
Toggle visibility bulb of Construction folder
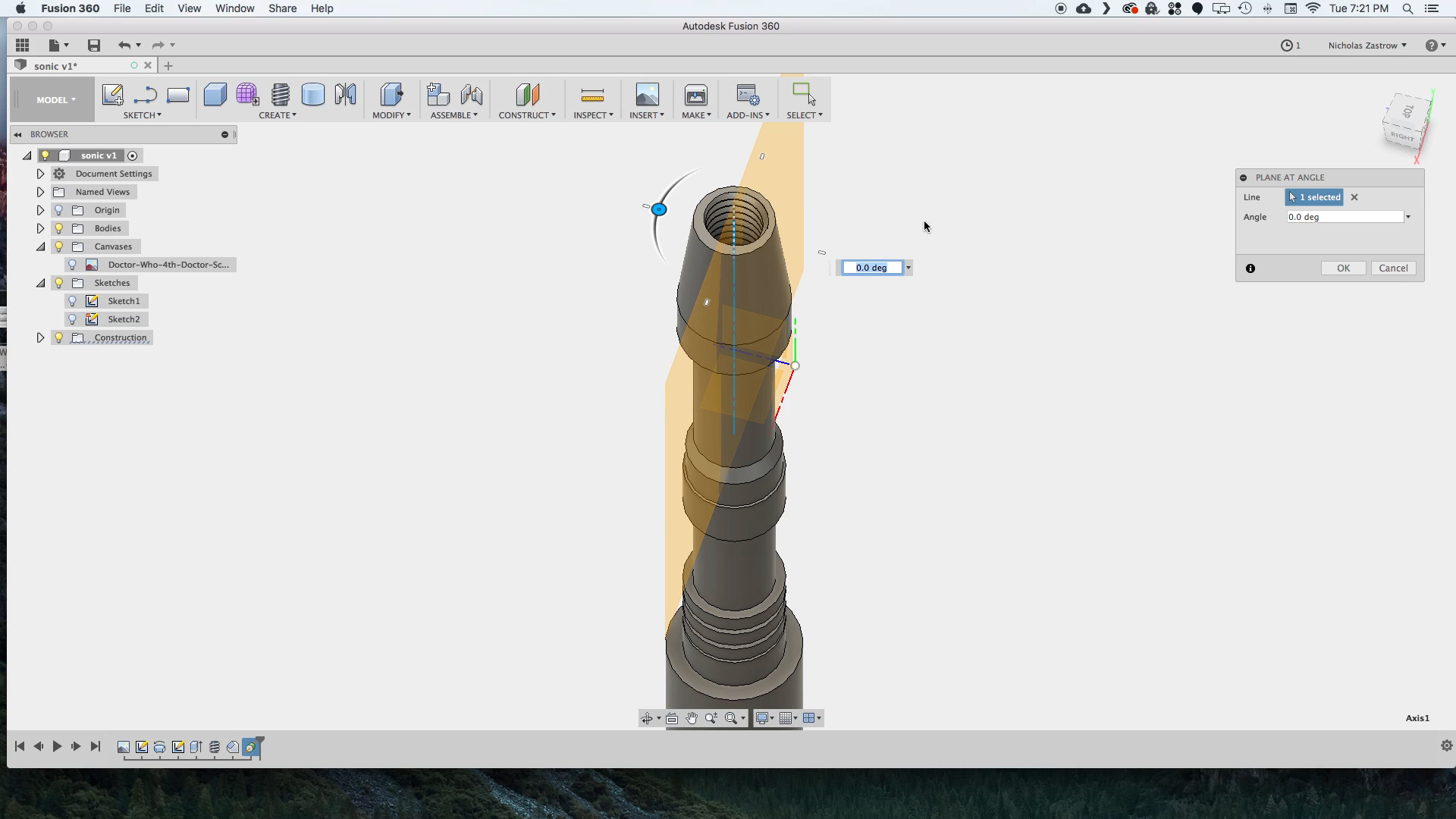59,337
